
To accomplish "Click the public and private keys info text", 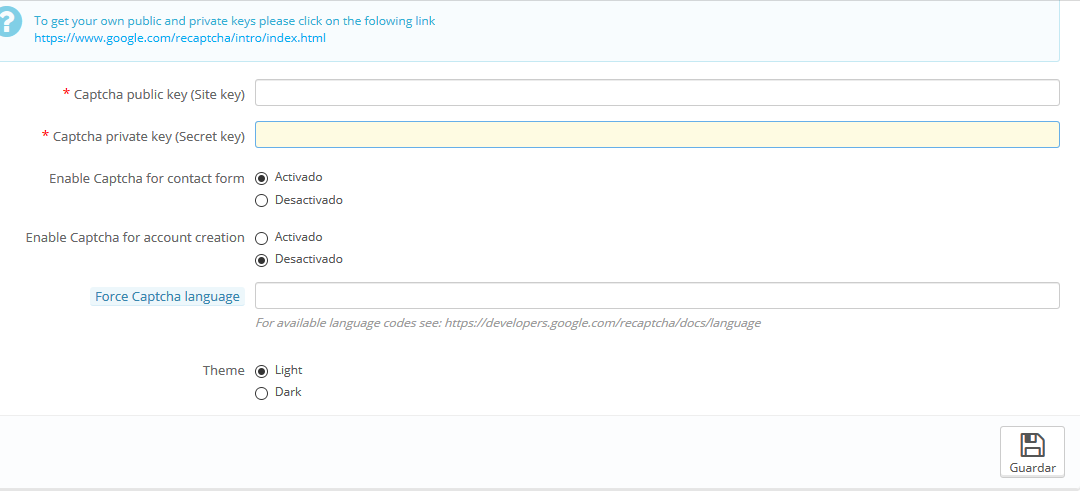I will (235, 21).
